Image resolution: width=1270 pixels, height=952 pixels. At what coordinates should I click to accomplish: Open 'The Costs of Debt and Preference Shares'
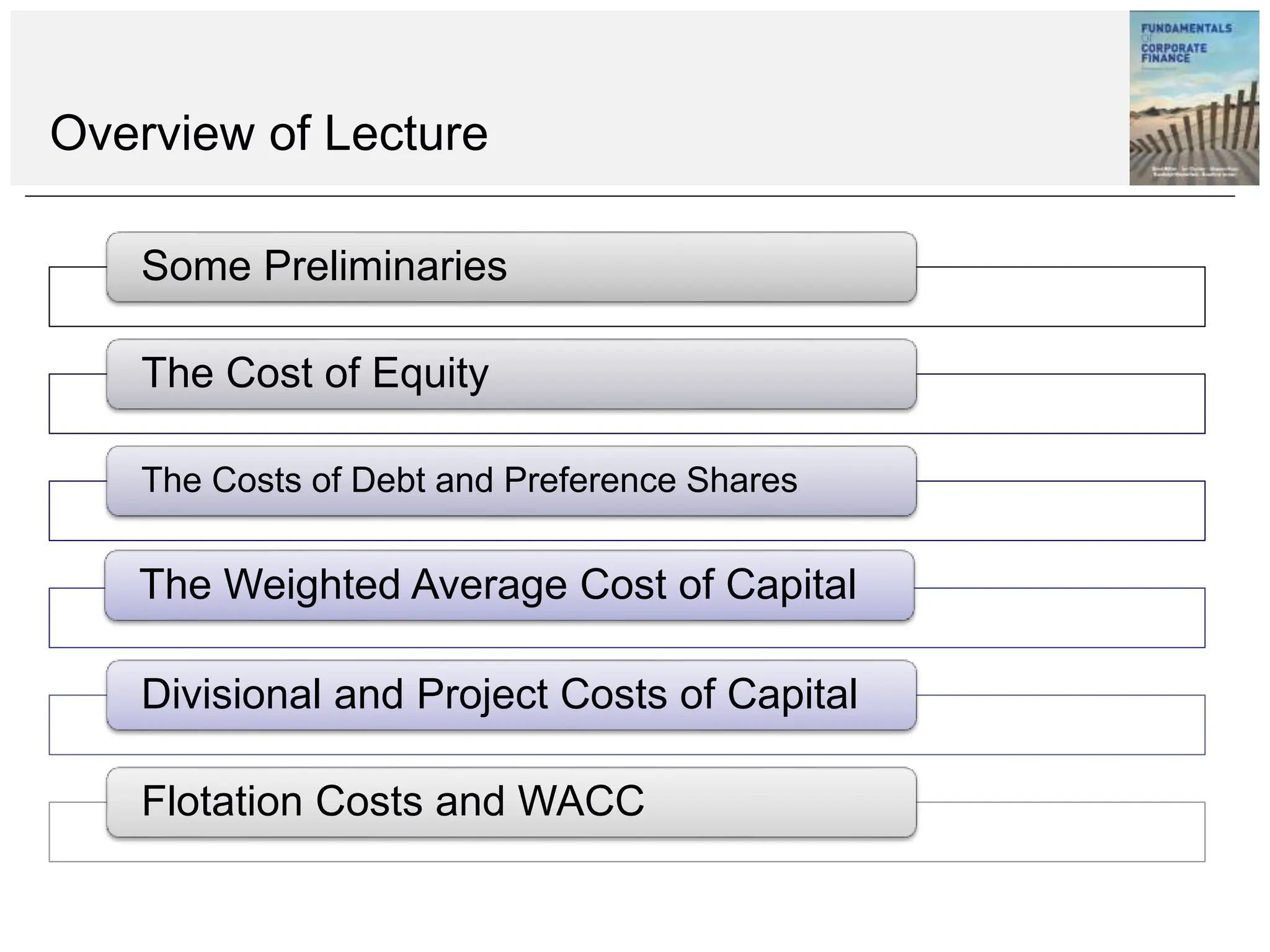pos(510,480)
